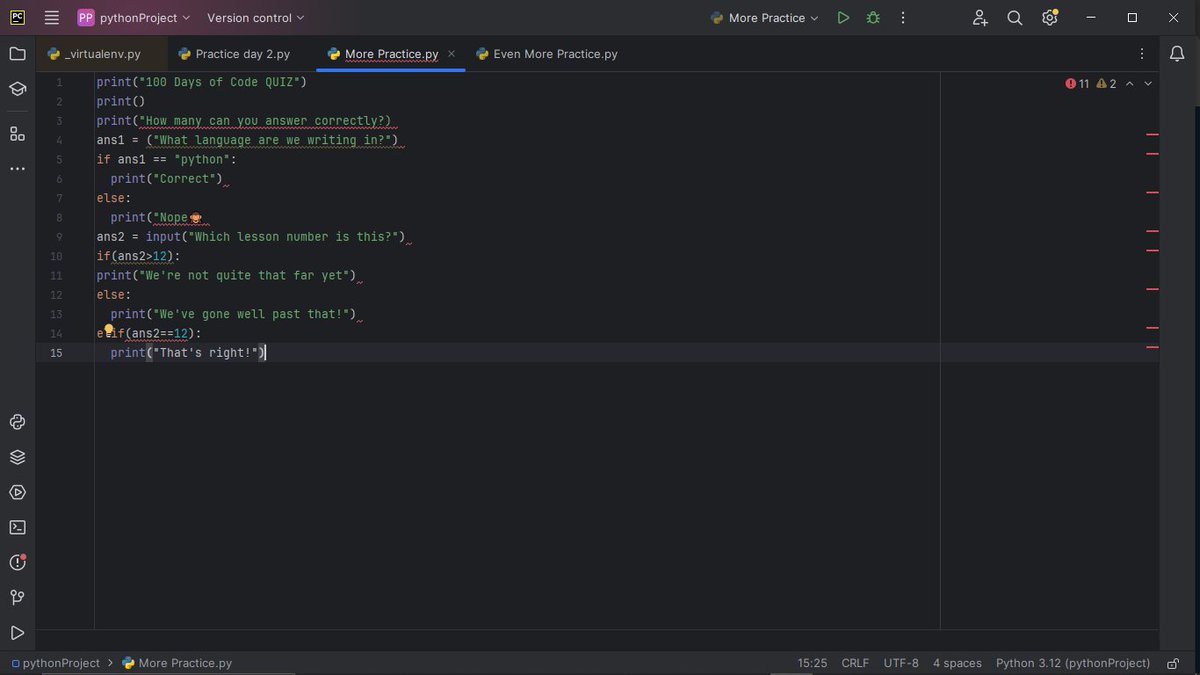Image resolution: width=1200 pixels, height=675 pixels.
Task: Debug 'More Practice' with bug icon
Action: tap(873, 18)
